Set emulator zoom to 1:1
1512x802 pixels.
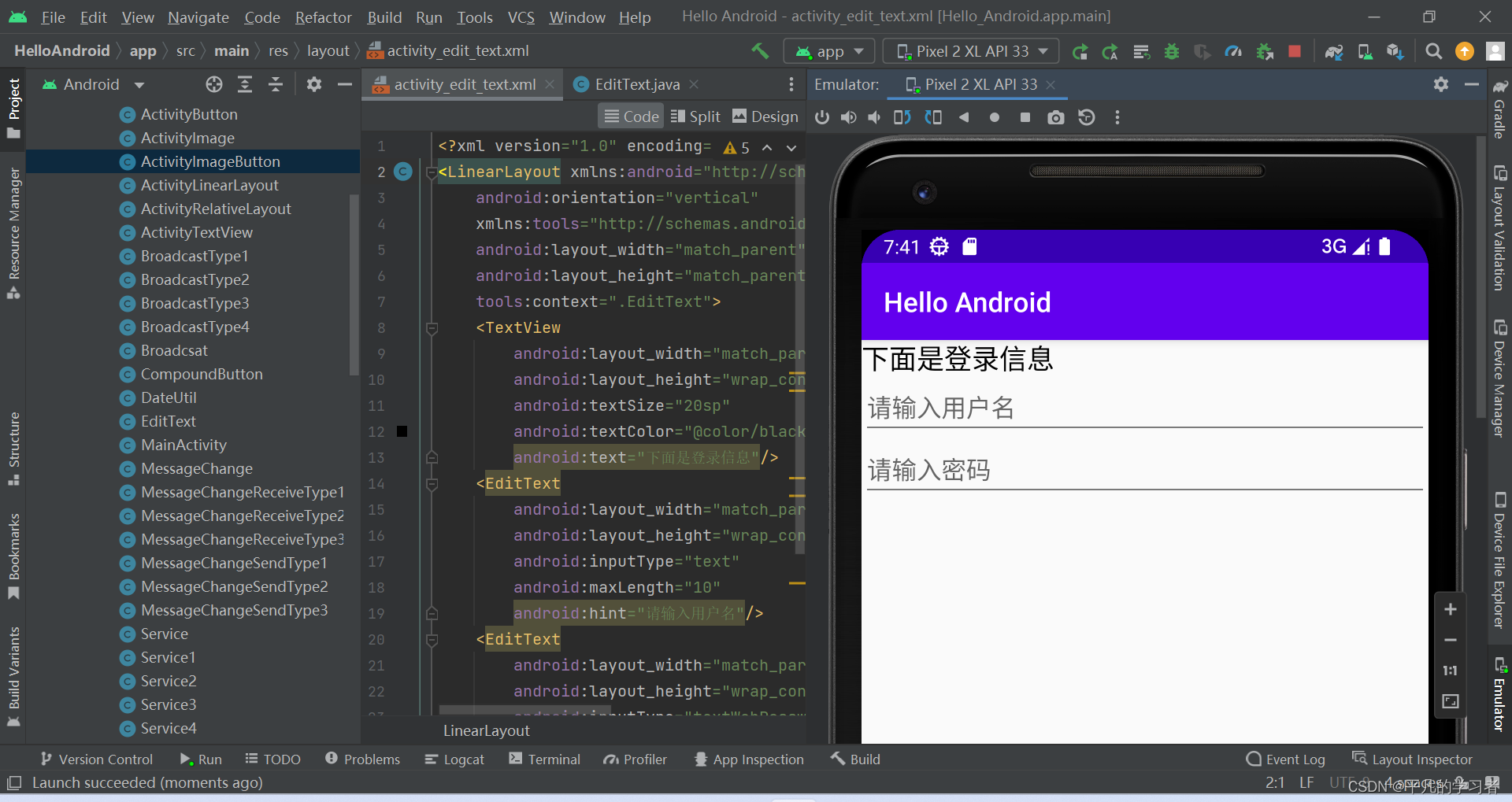(1450, 671)
